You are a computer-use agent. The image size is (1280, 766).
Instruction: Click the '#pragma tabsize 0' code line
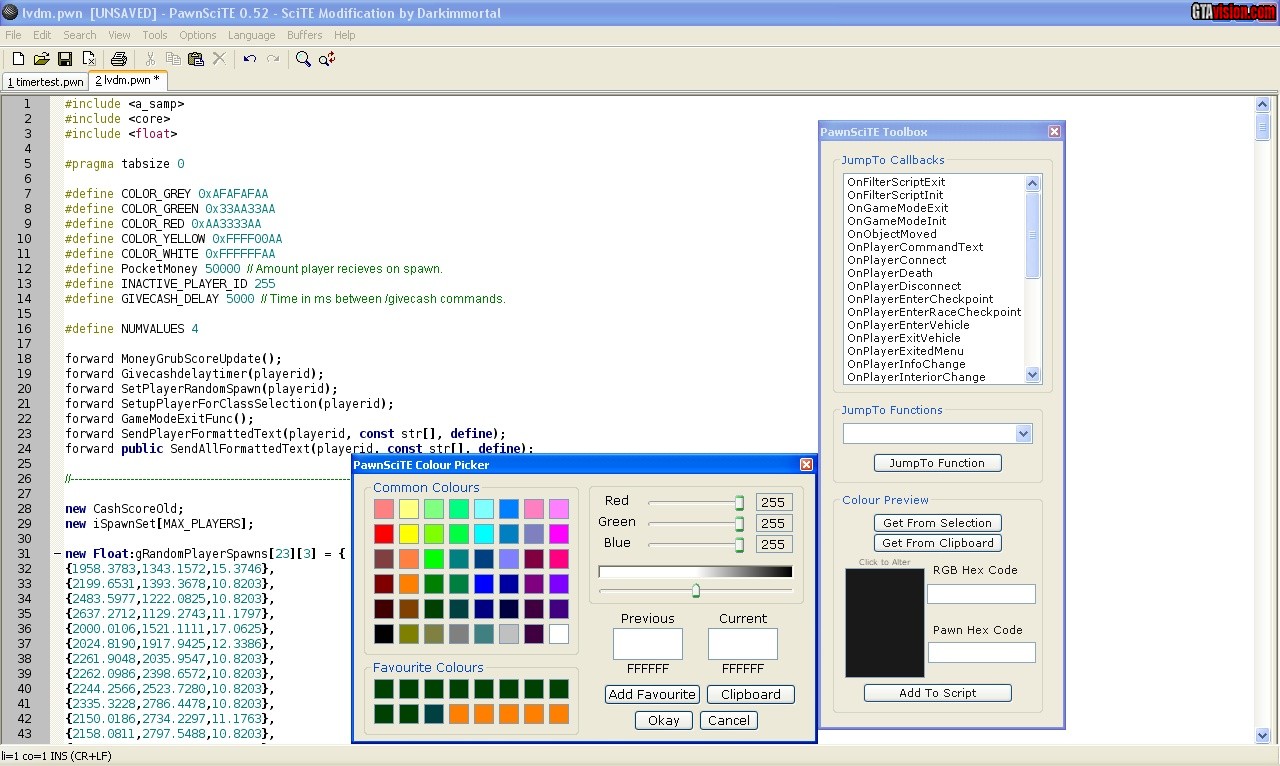(125, 164)
